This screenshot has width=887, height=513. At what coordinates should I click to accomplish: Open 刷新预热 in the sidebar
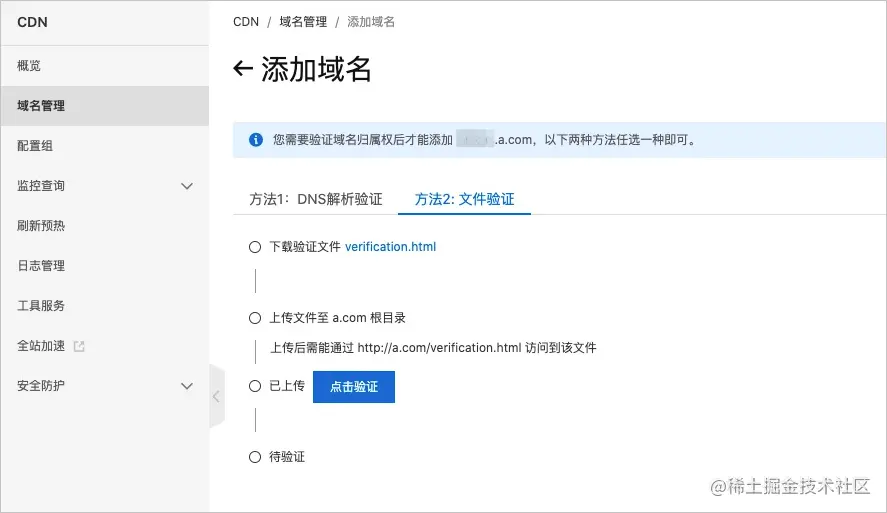(x=41, y=226)
